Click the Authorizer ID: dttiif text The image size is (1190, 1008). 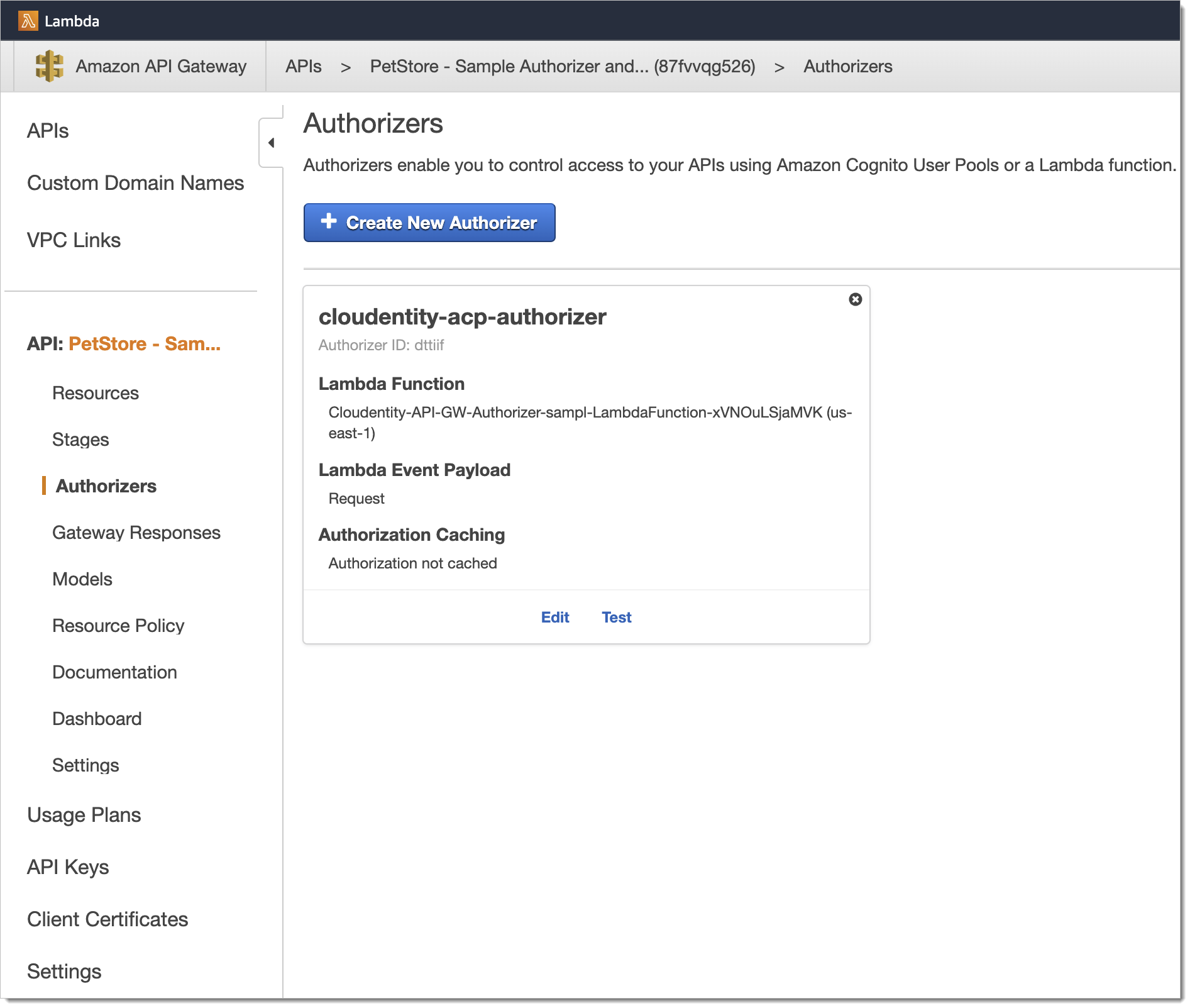(381, 345)
